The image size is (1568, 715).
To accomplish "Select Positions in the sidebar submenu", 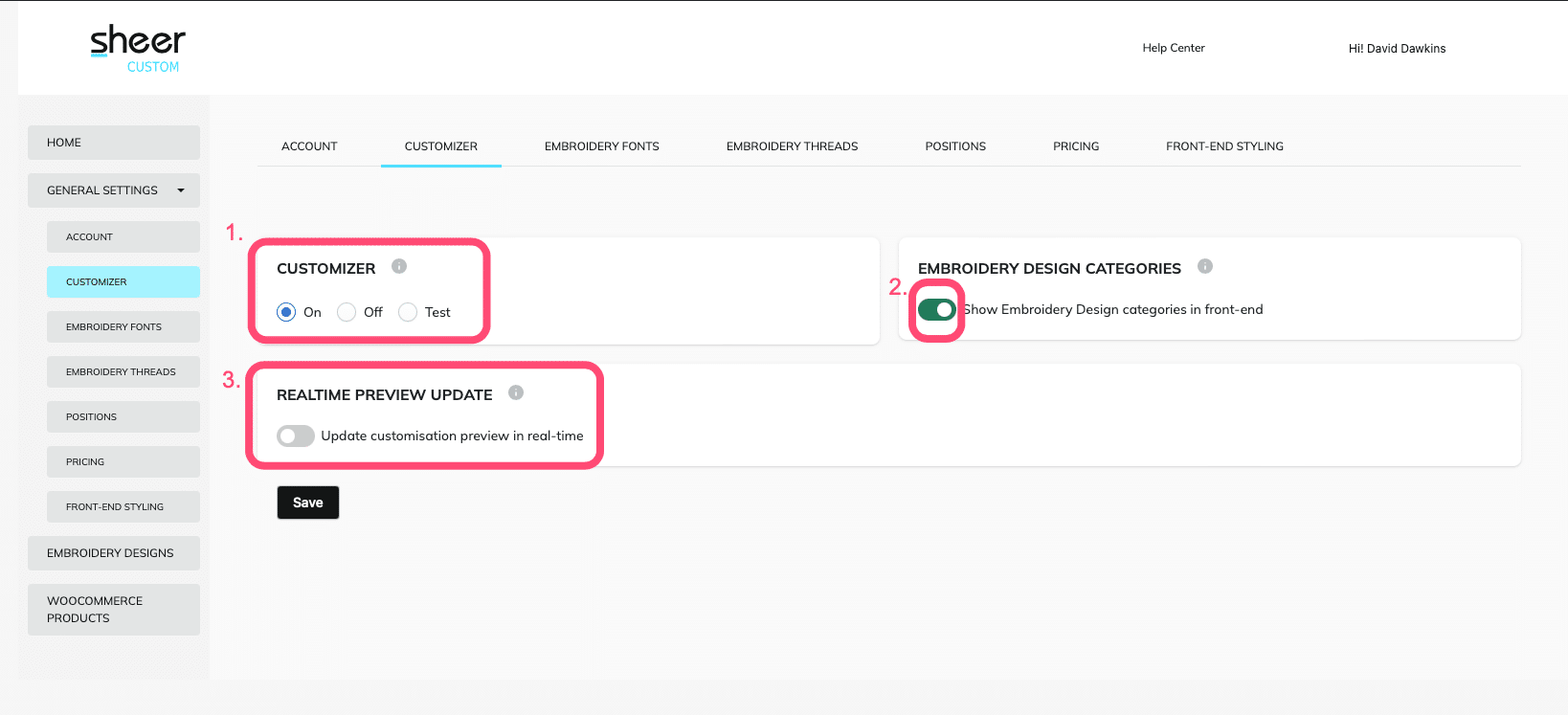I will coord(123,417).
